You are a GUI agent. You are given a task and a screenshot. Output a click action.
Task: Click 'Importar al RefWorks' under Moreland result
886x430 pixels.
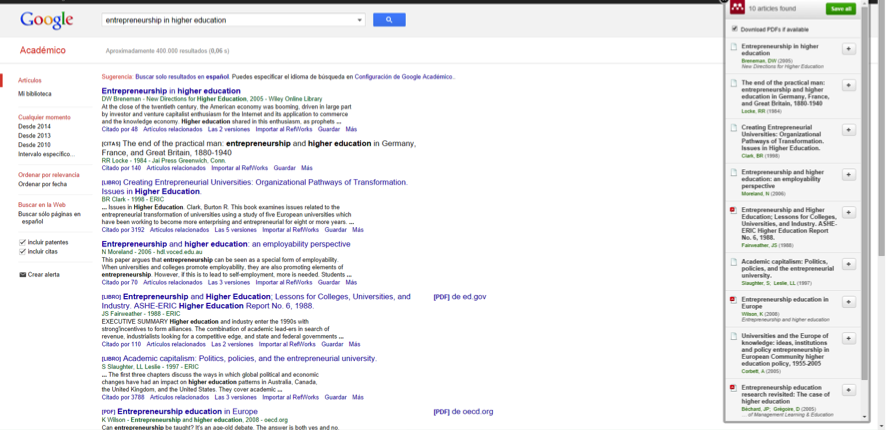[284, 283]
